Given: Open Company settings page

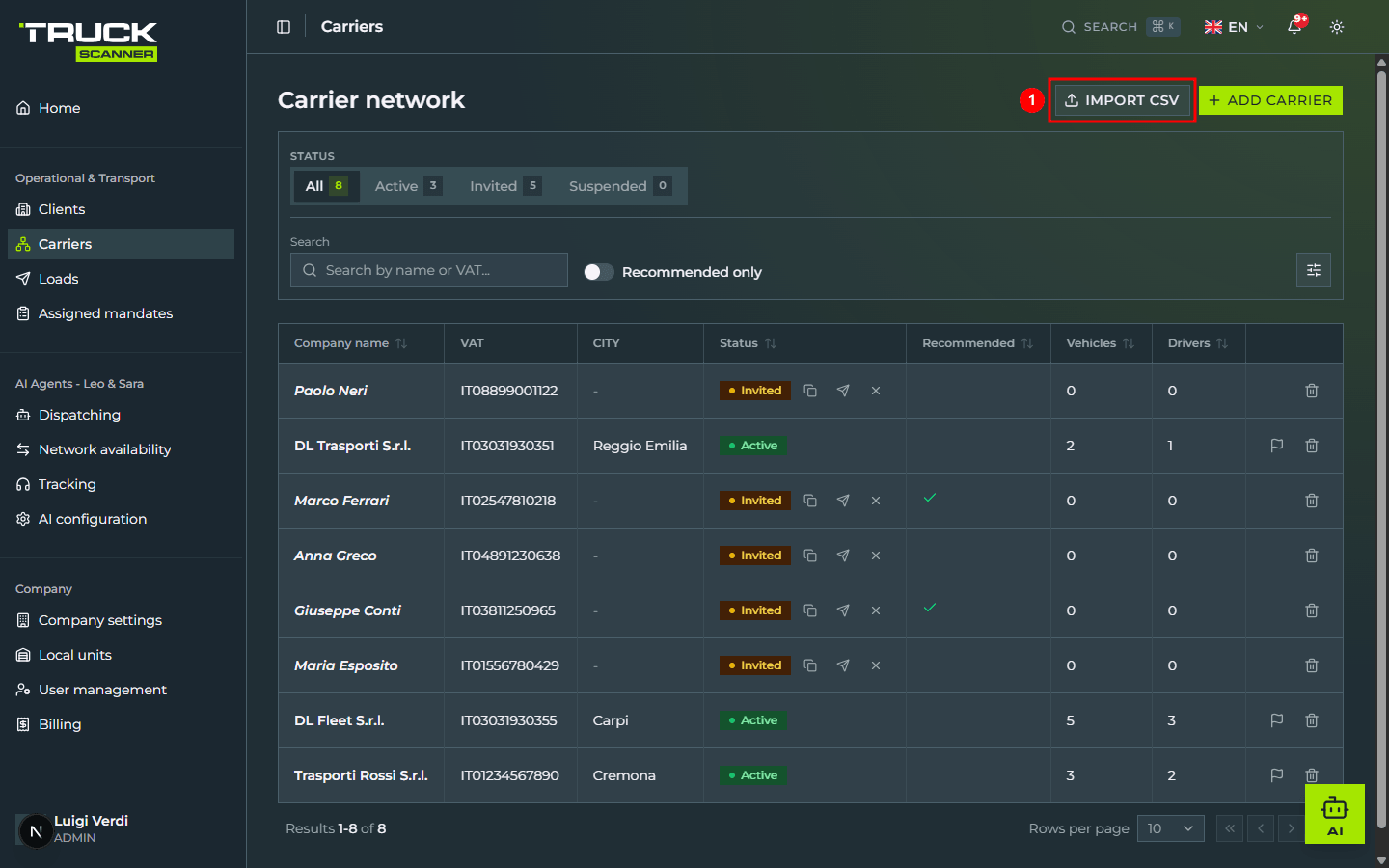Looking at the screenshot, I should 121,620.
